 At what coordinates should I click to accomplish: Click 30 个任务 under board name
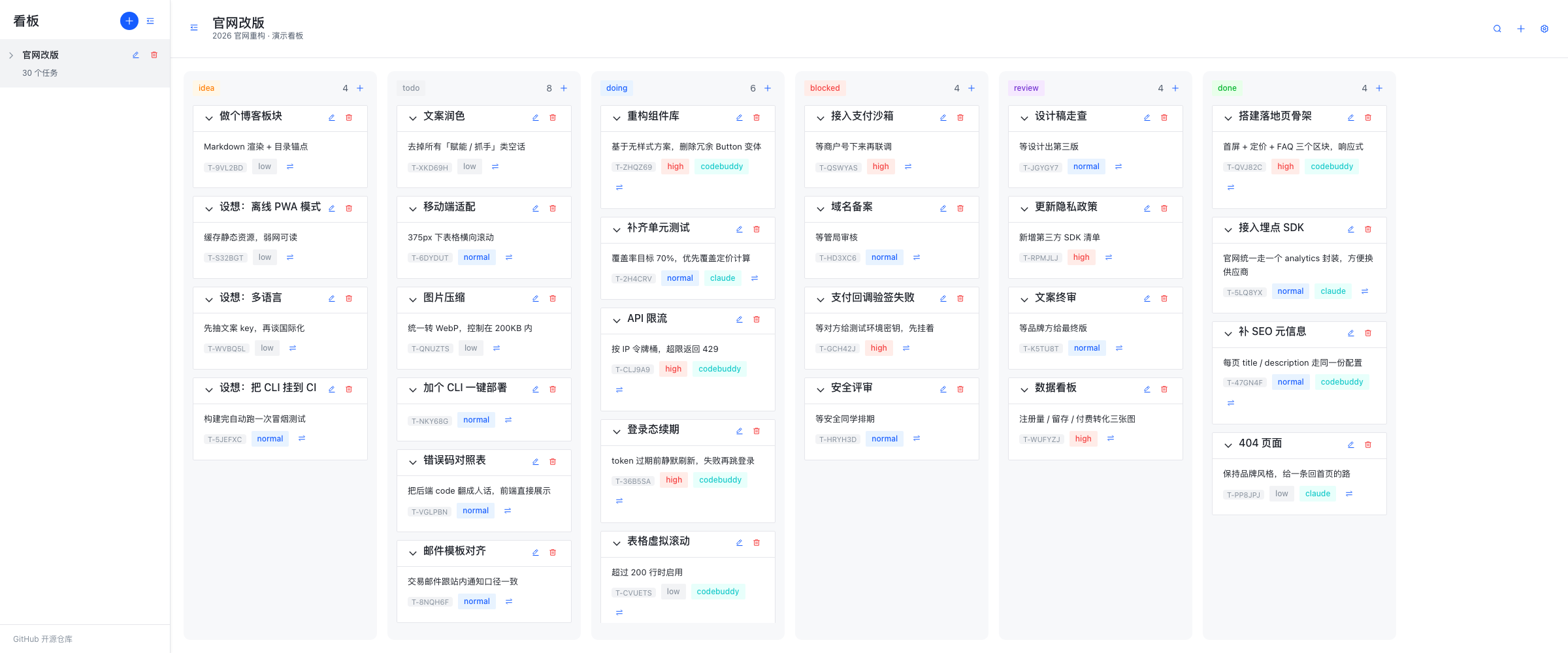40,73
